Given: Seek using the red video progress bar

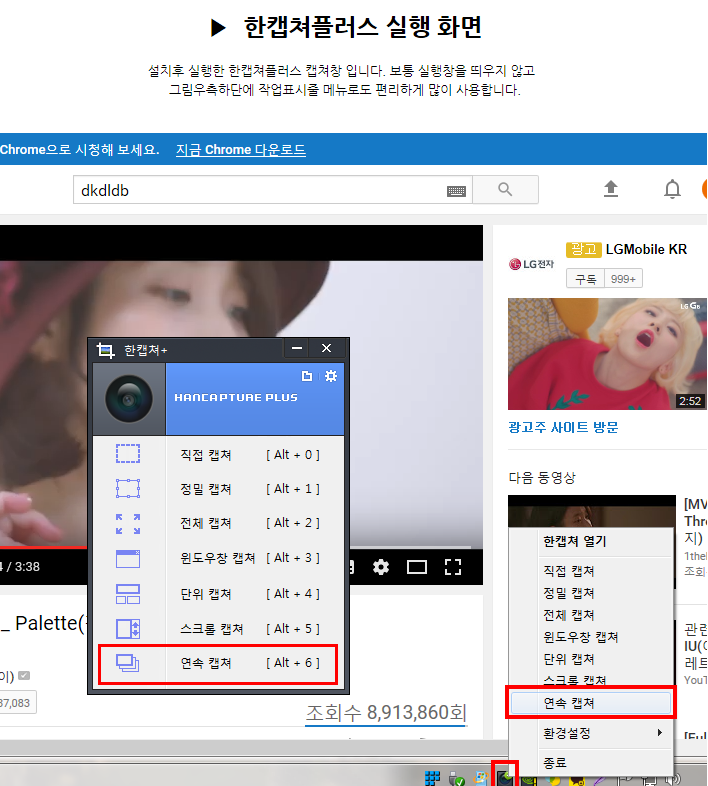Looking at the screenshot, I should point(44,547).
